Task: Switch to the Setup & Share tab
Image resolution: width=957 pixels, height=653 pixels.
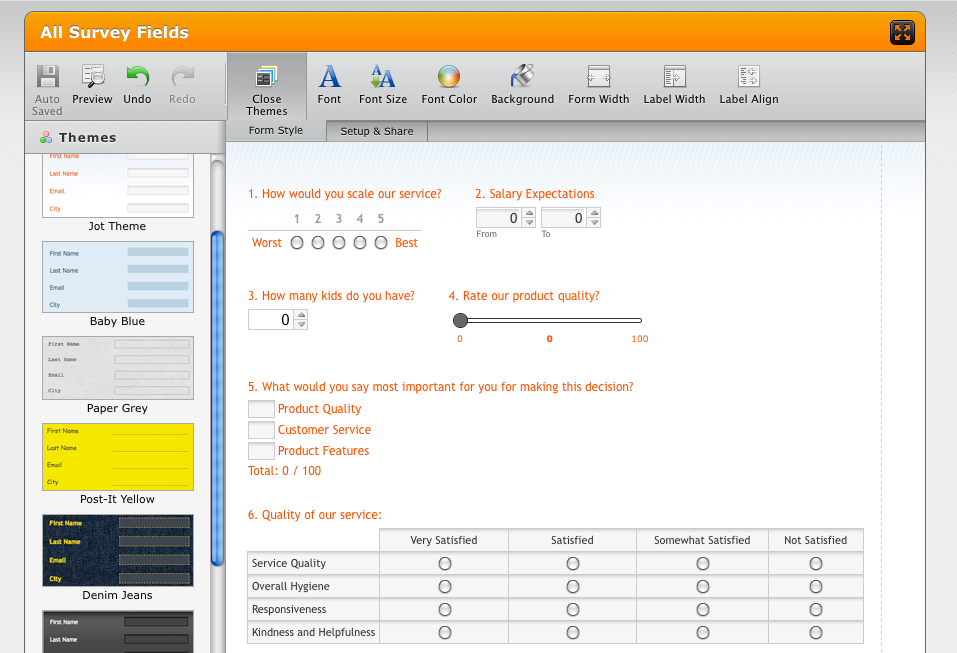Action: [376, 131]
